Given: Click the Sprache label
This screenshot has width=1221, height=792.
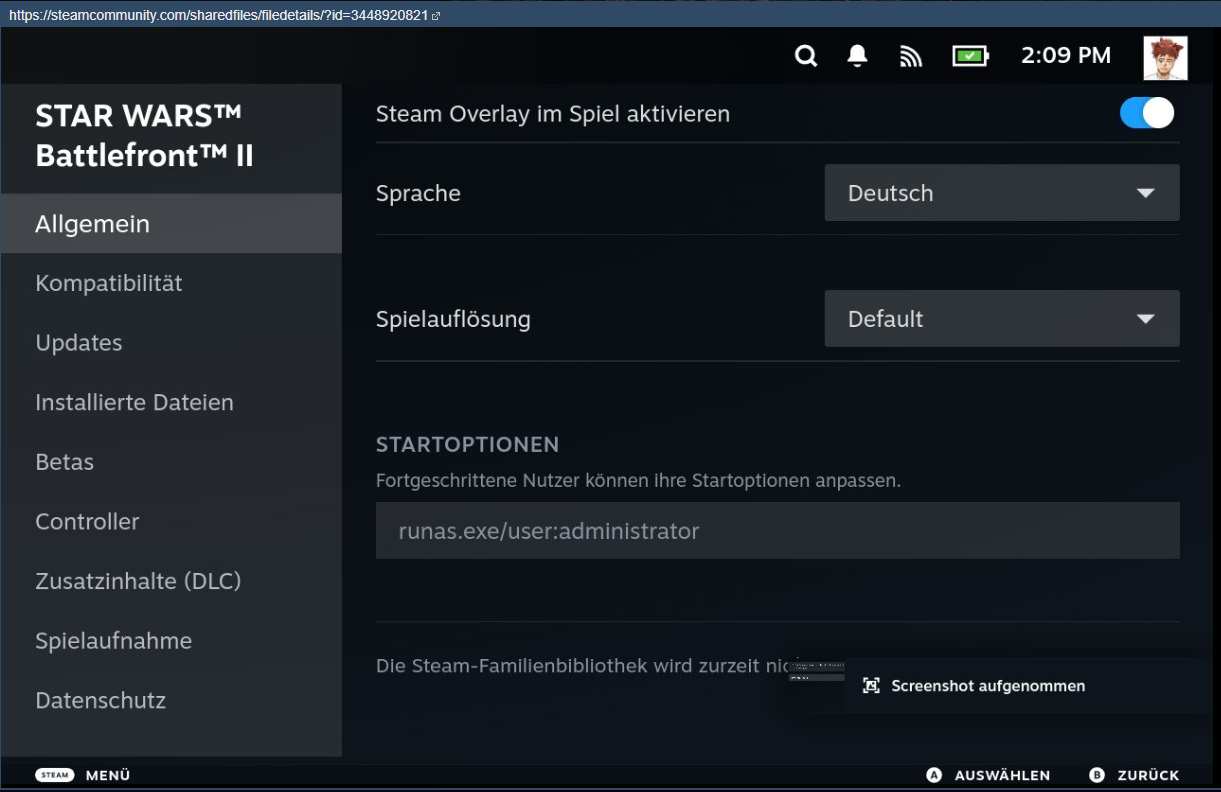Looking at the screenshot, I should click(418, 194).
